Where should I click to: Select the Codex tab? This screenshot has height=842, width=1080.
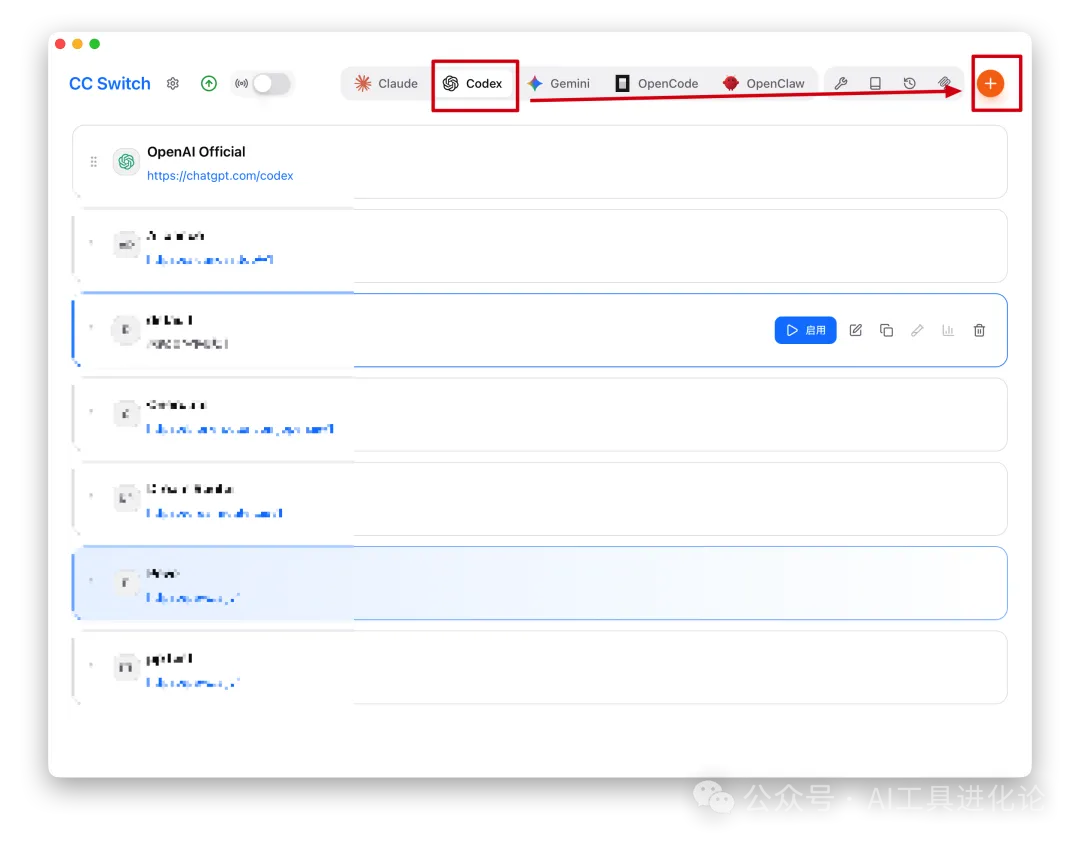(473, 83)
